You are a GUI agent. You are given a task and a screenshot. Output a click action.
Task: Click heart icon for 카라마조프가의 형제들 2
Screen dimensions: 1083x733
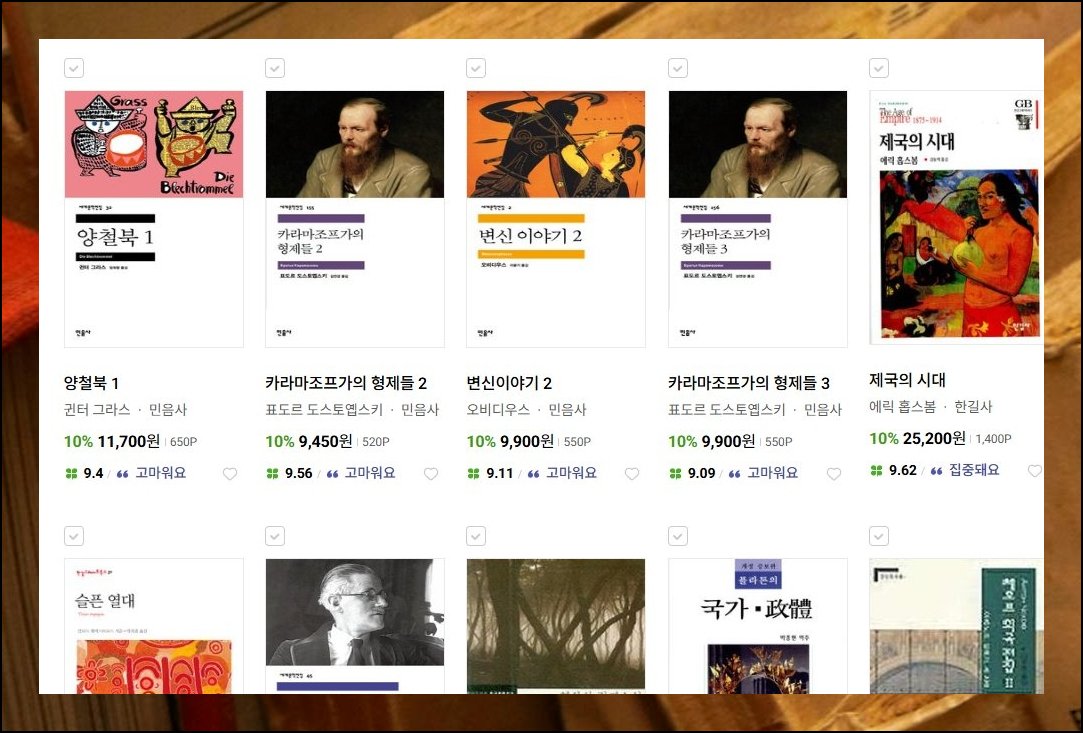(431, 474)
